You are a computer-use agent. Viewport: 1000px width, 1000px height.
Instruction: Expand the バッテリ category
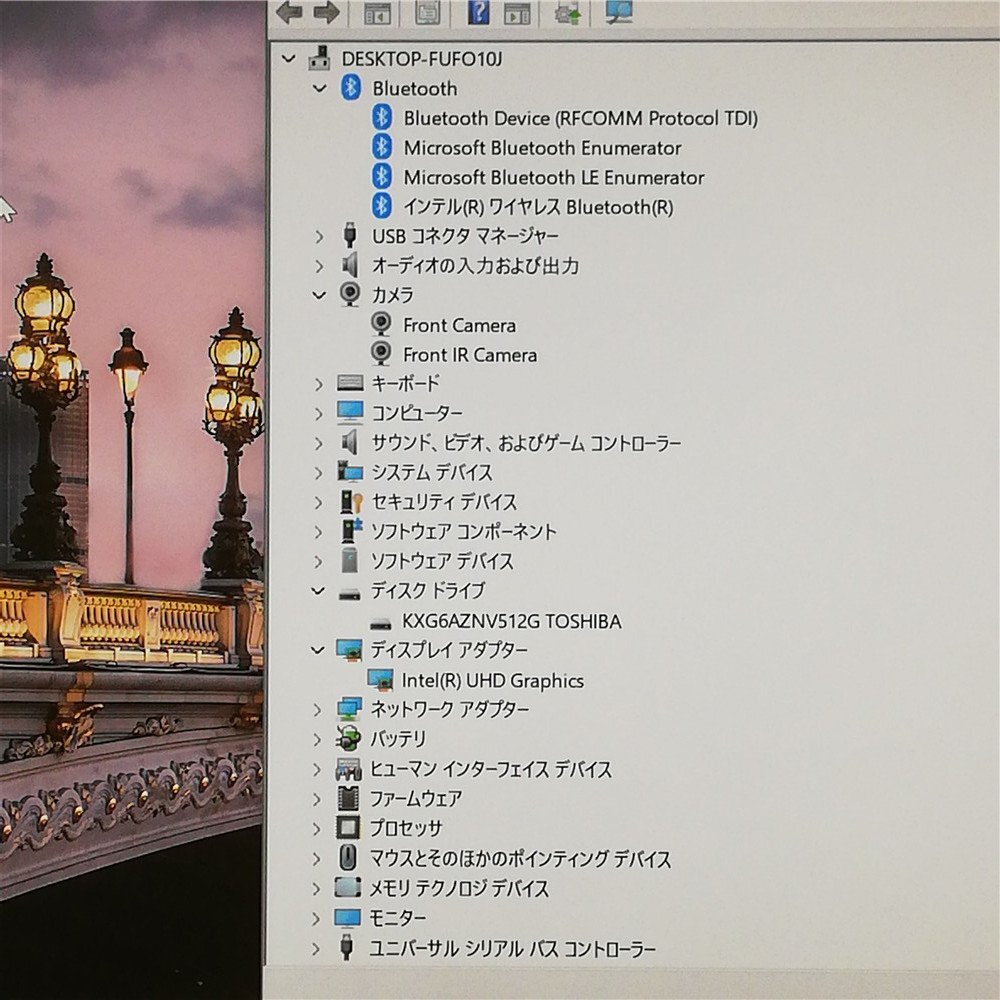coord(318,739)
